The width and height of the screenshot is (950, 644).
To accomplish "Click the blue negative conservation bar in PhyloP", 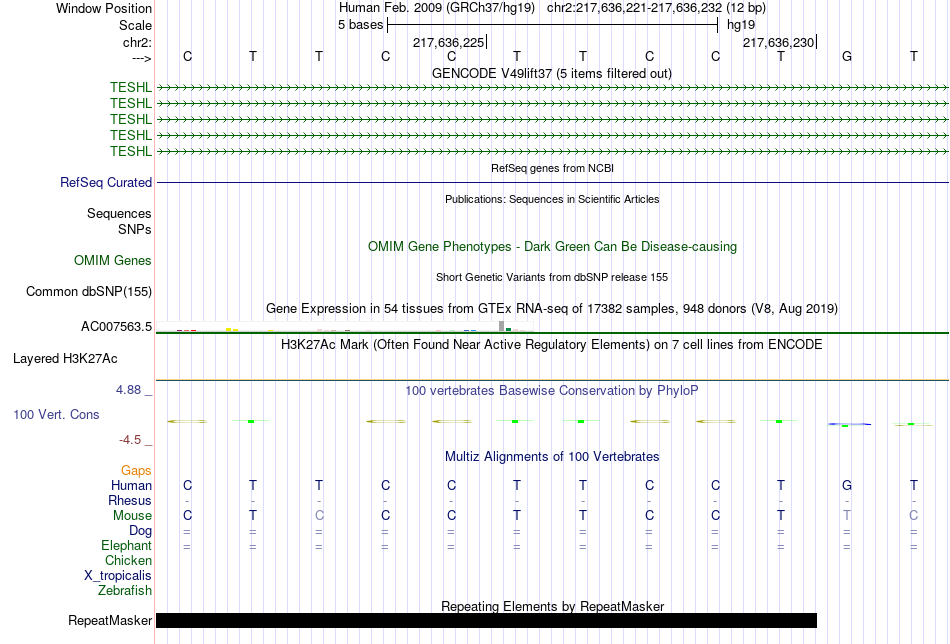I will tap(849, 424).
